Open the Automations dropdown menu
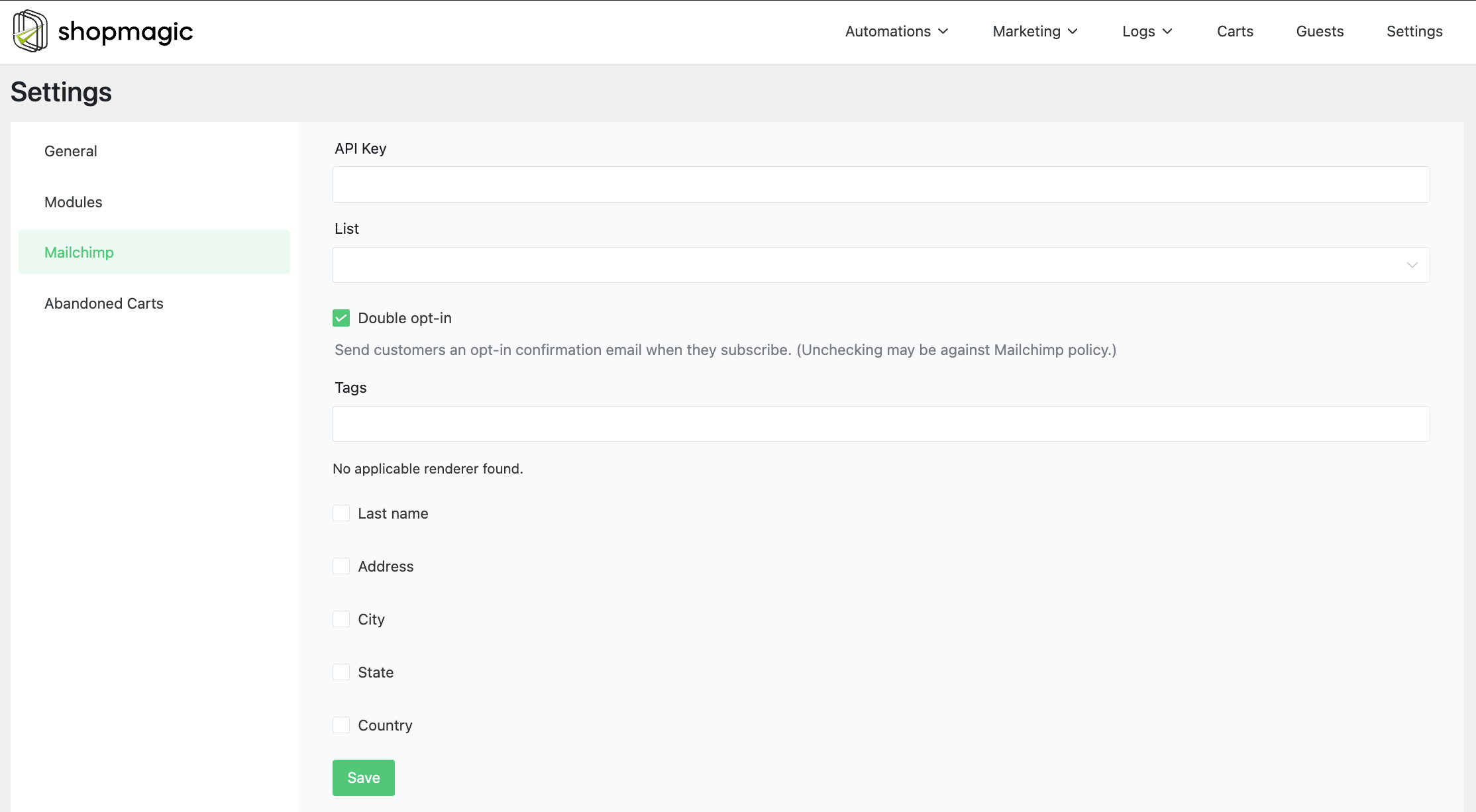This screenshot has width=1476, height=812. [x=896, y=31]
